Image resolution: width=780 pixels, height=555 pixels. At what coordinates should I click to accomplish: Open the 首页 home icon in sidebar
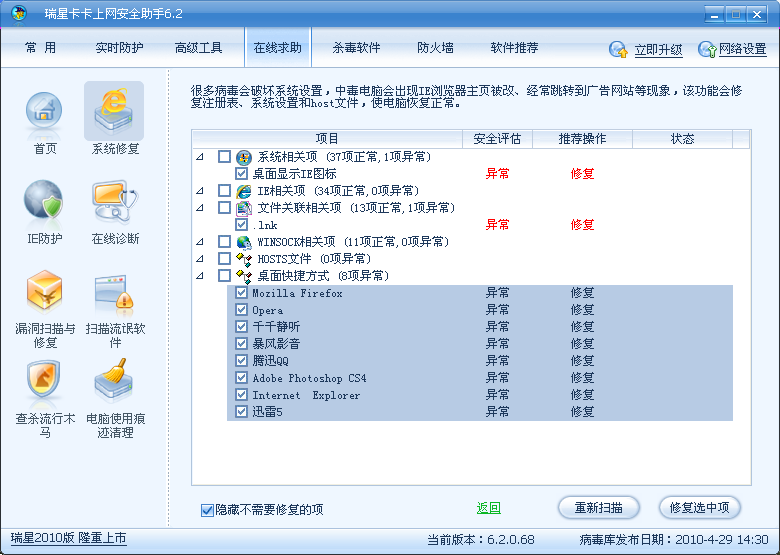click(x=43, y=112)
